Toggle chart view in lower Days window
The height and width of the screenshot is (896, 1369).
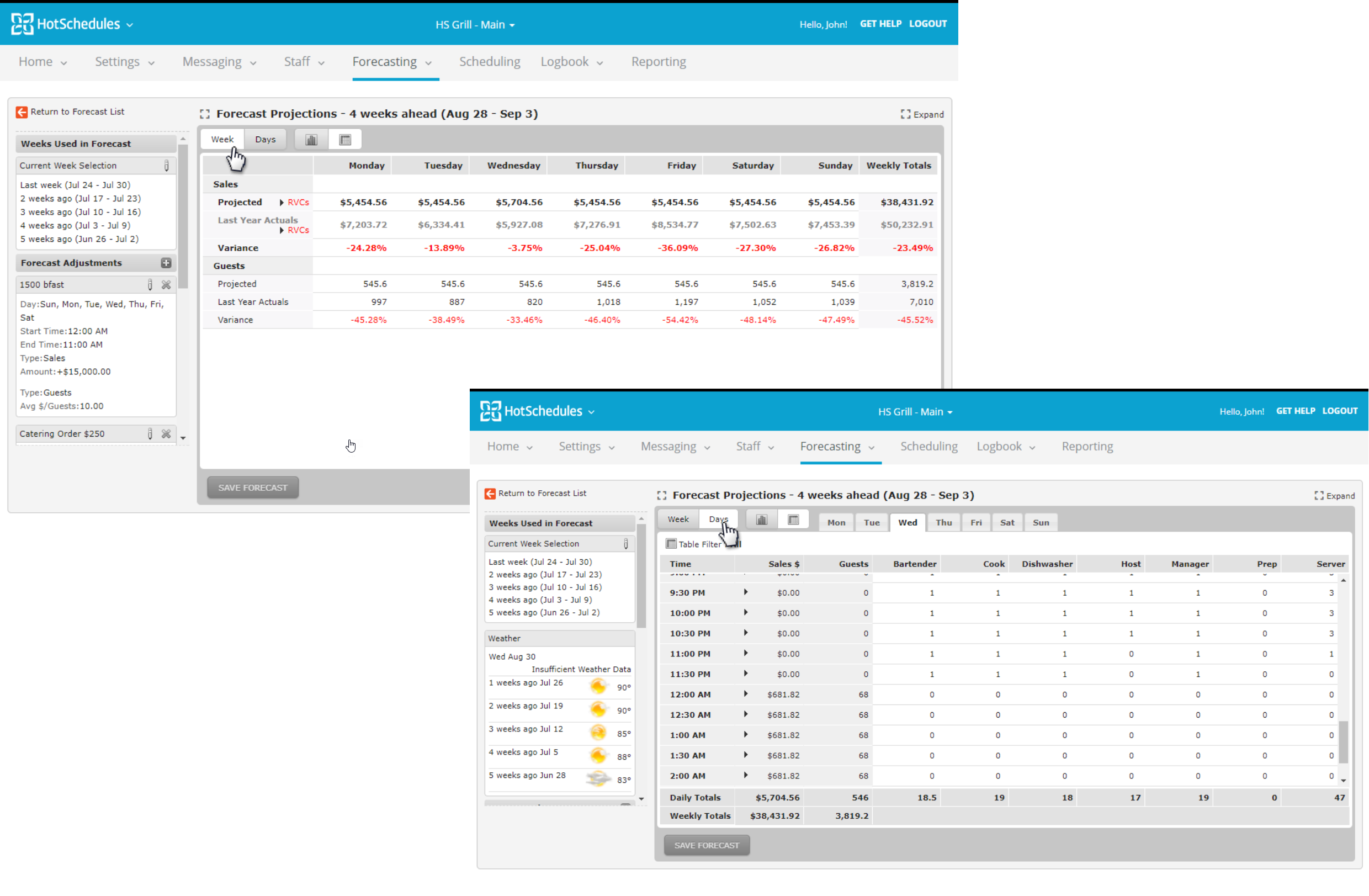(761, 520)
